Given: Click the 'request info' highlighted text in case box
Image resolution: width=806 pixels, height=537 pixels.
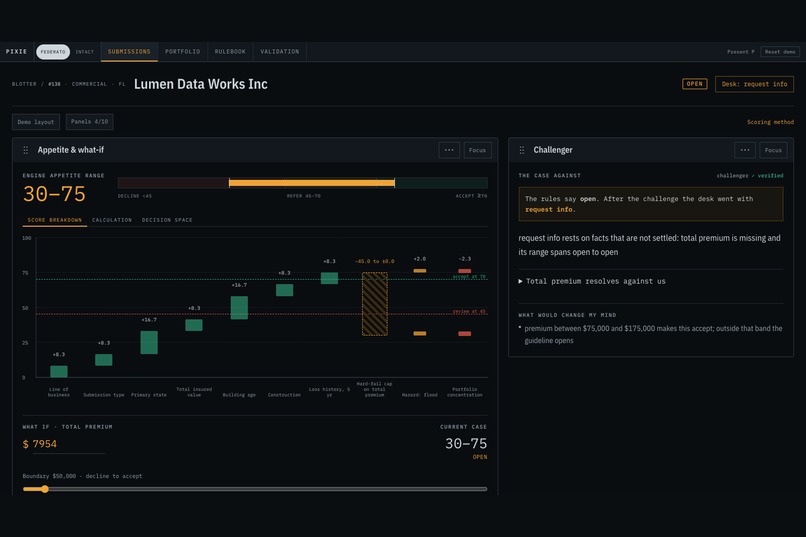Looking at the screenshot, I should coord(549,209).
